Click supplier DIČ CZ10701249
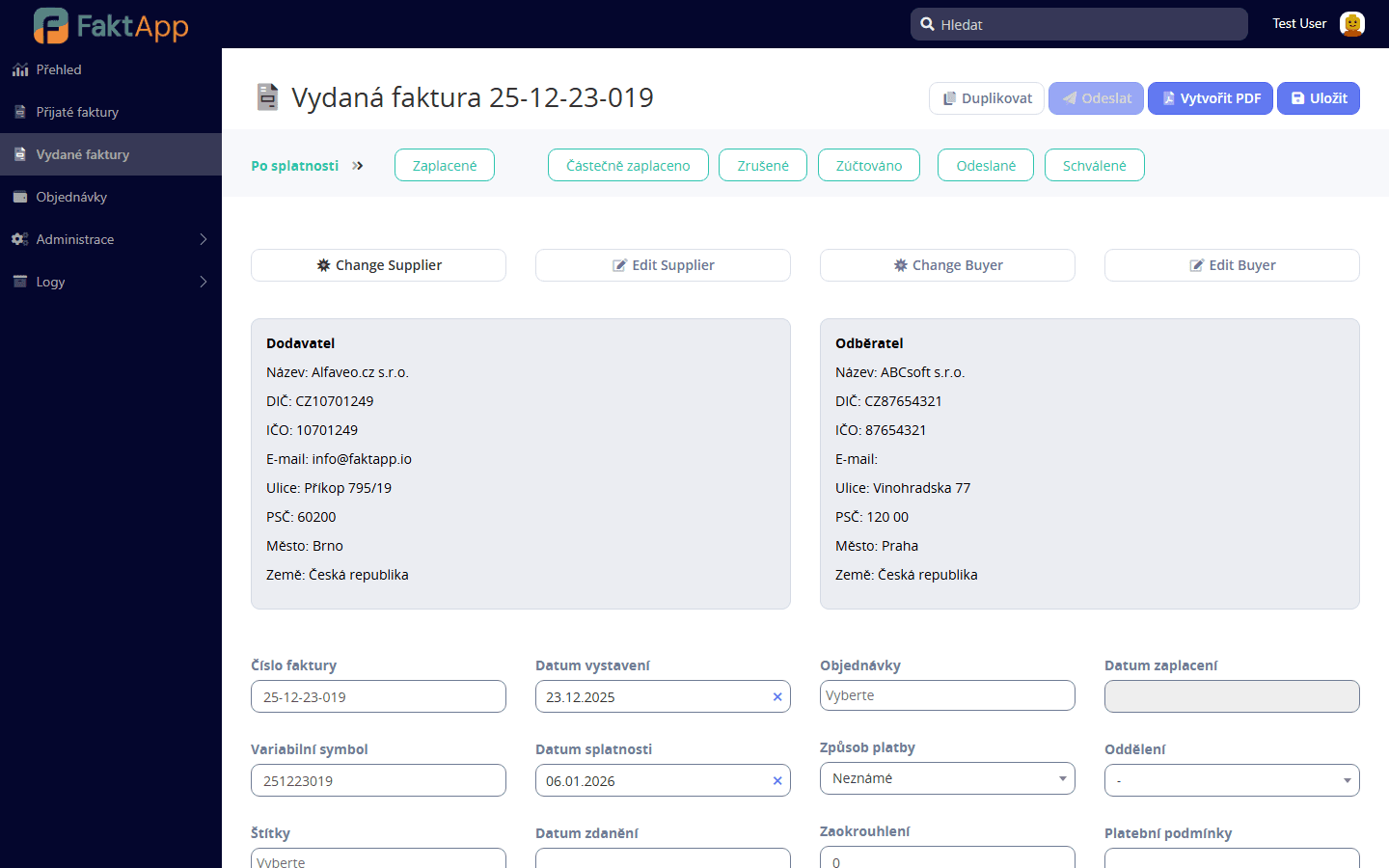This screenshot has width=1389, height=868. click(x=334, y=401)
